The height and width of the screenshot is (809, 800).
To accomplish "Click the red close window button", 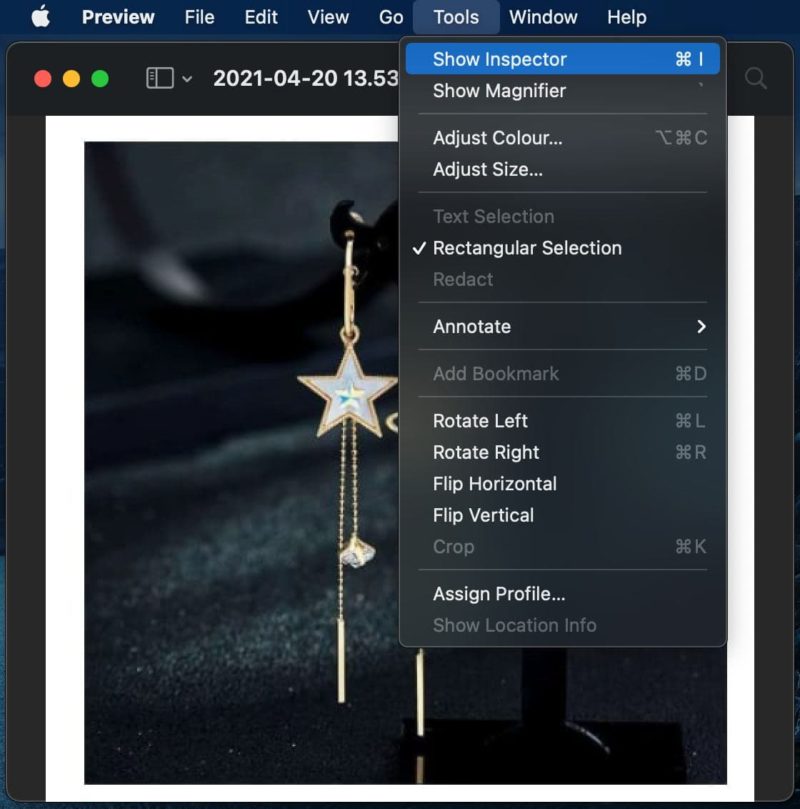I will (42, 78).
